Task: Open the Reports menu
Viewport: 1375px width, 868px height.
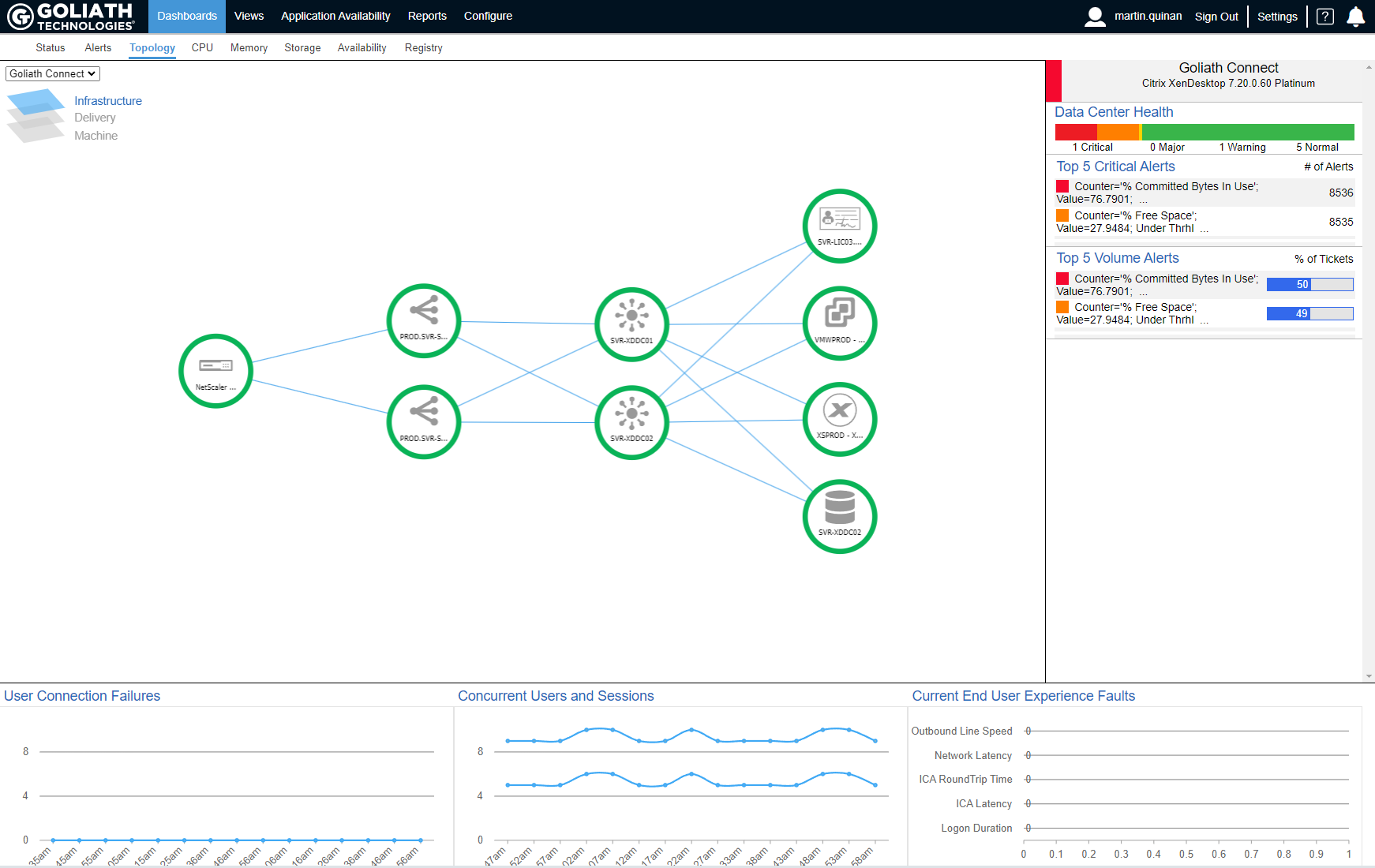Action: (x=426, y=16)
